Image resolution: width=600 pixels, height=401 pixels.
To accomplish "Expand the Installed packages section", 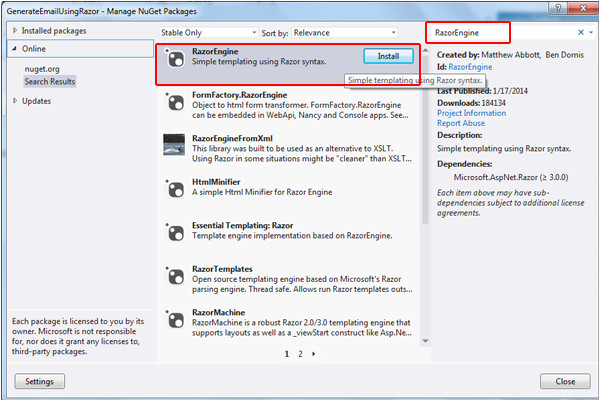I will click(15, 30).
